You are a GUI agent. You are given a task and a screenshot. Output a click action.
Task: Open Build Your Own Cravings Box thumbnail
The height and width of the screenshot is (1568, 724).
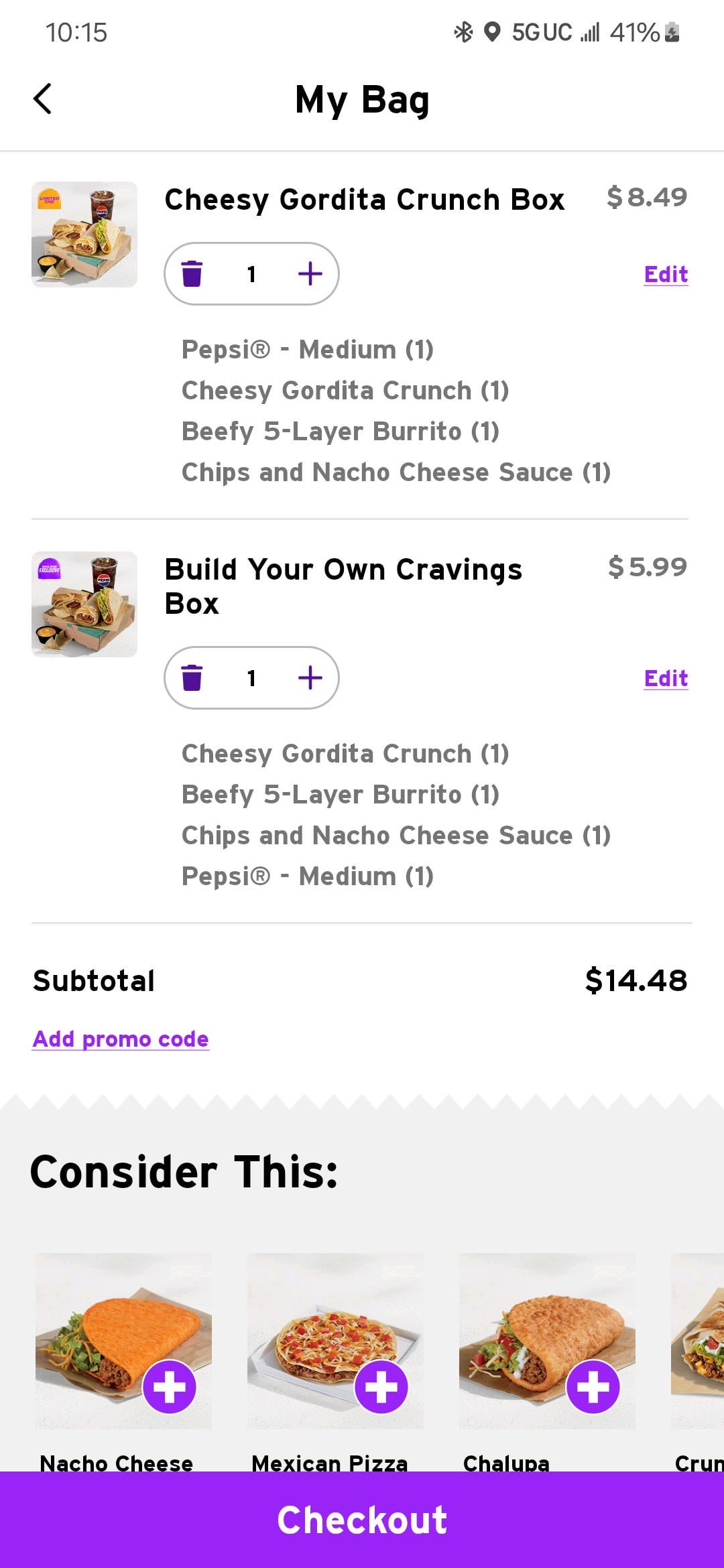(84, 604)
